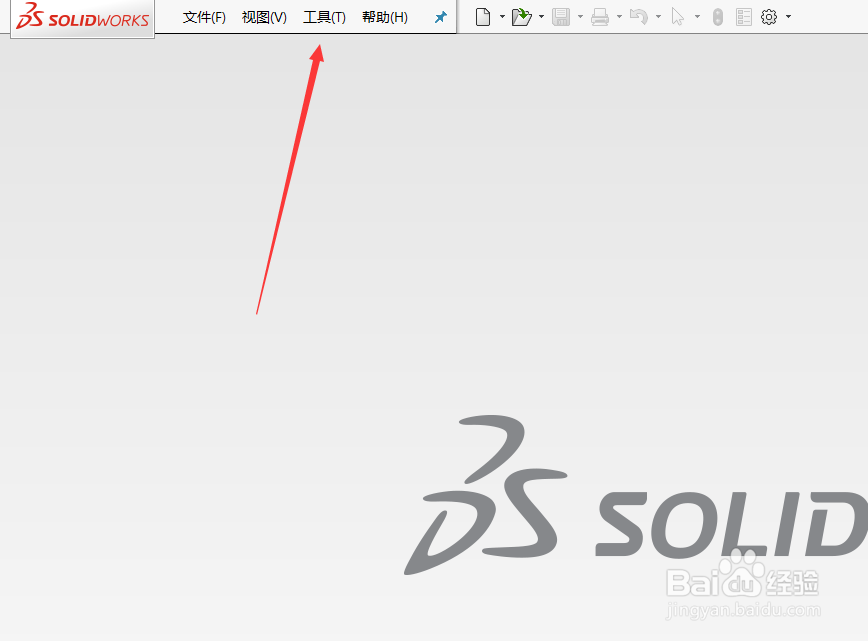Expand the Select tool dropdown arrow
This screenshot has width=868, height=641.
[x=698, y=17]
